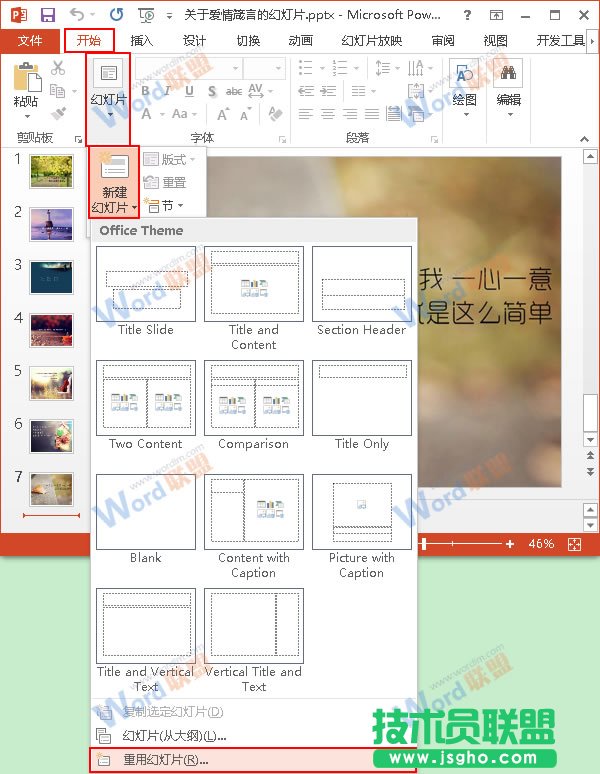Viewport: 600px width, 774px height.
Task: Switch to the 幻灯片放映 Slide Show tab
Action: (x=372, y=40)
